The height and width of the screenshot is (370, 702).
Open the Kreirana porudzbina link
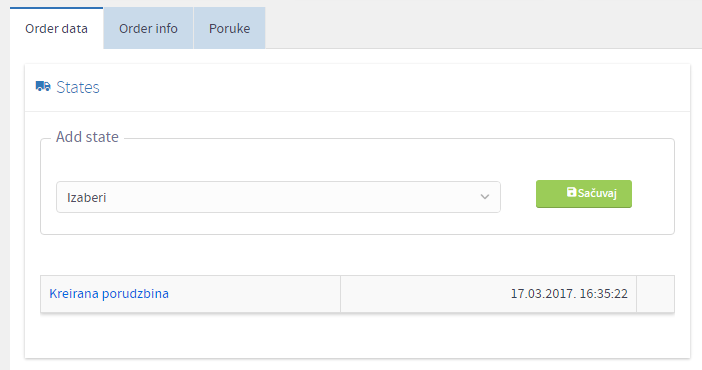[109, 294]
